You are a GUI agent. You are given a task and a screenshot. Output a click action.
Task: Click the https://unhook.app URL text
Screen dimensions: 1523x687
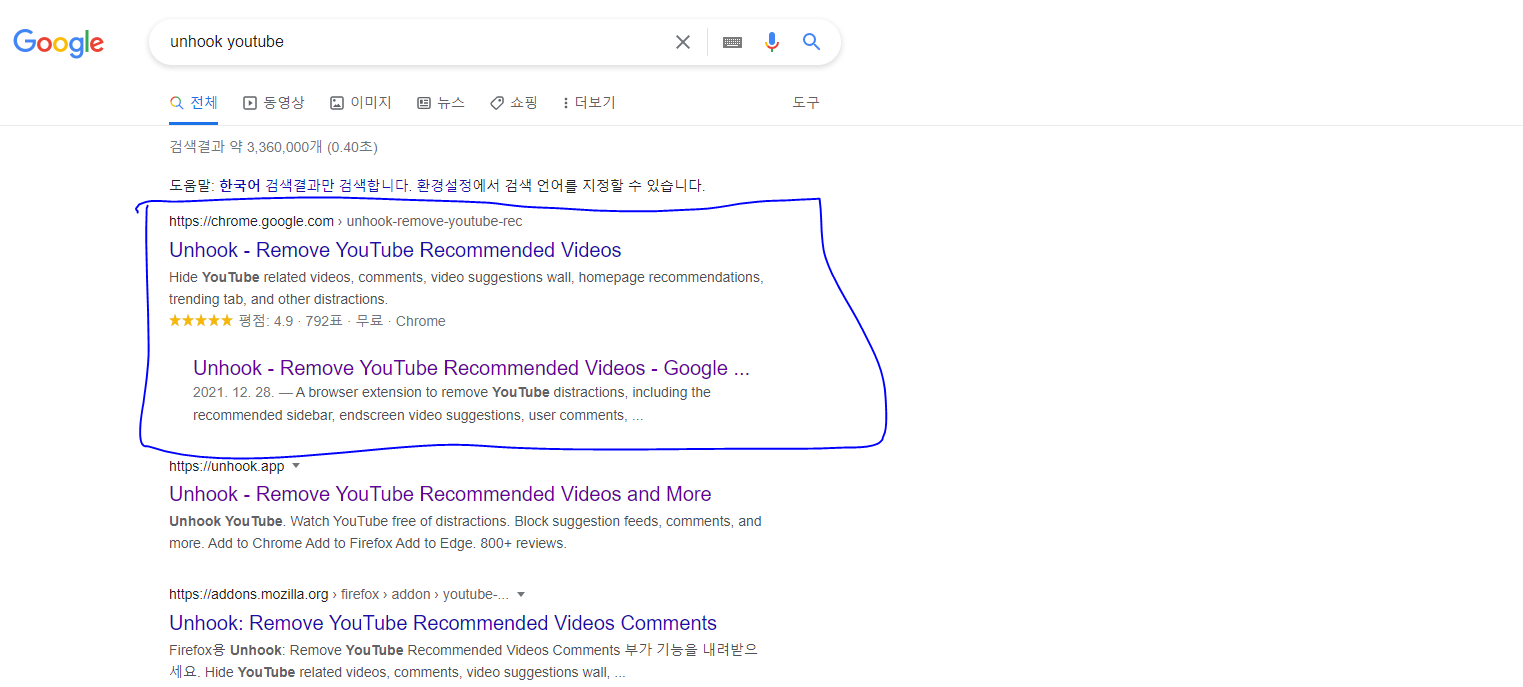[226, 466]
